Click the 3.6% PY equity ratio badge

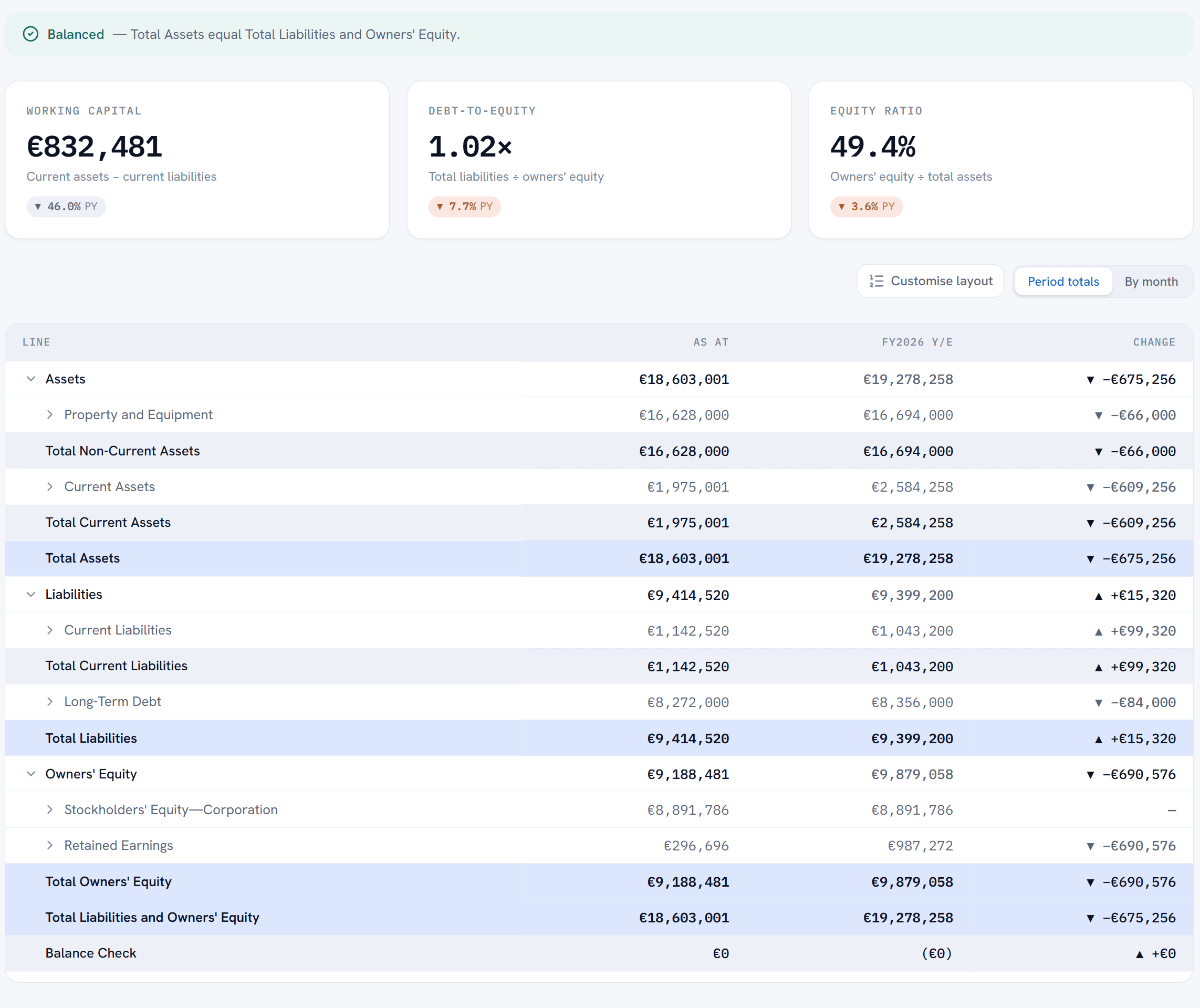867,206
